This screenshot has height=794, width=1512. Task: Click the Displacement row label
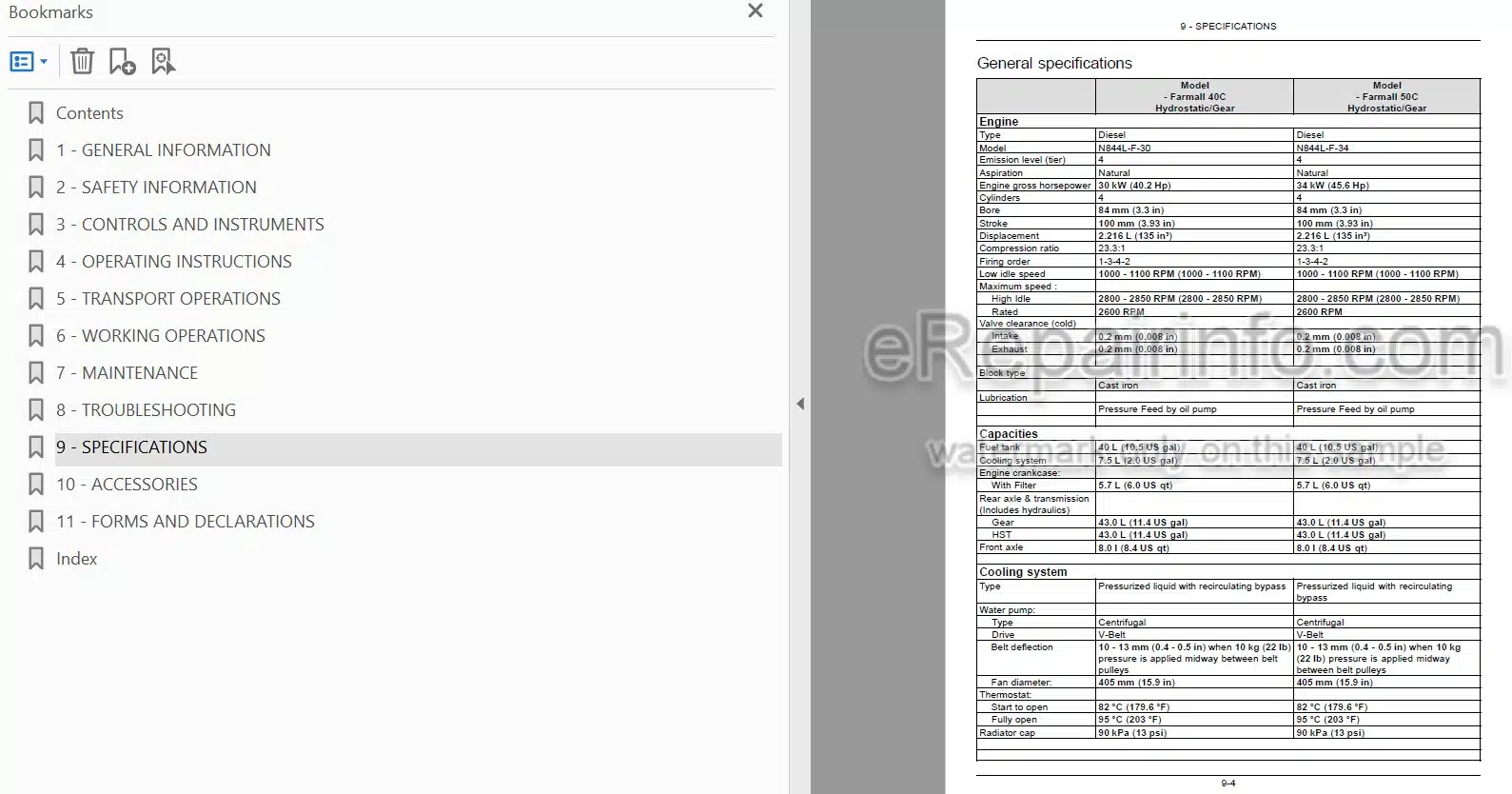click(1009, 236)
